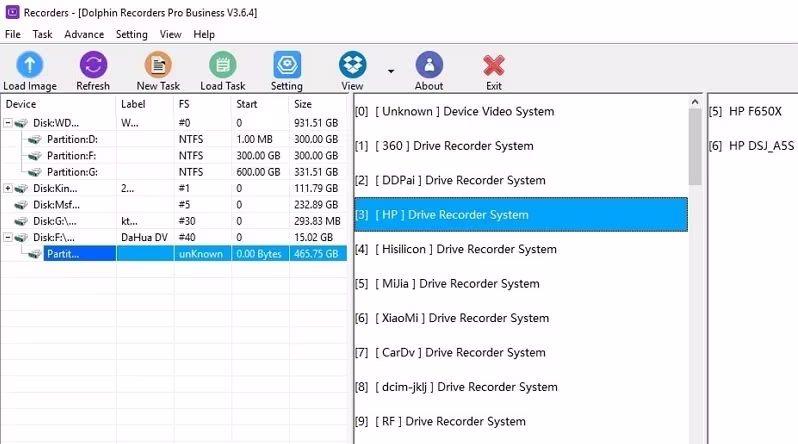Click the Load Task toolbar icon
This screenshot has width=798, height=444.
point(222,65)
